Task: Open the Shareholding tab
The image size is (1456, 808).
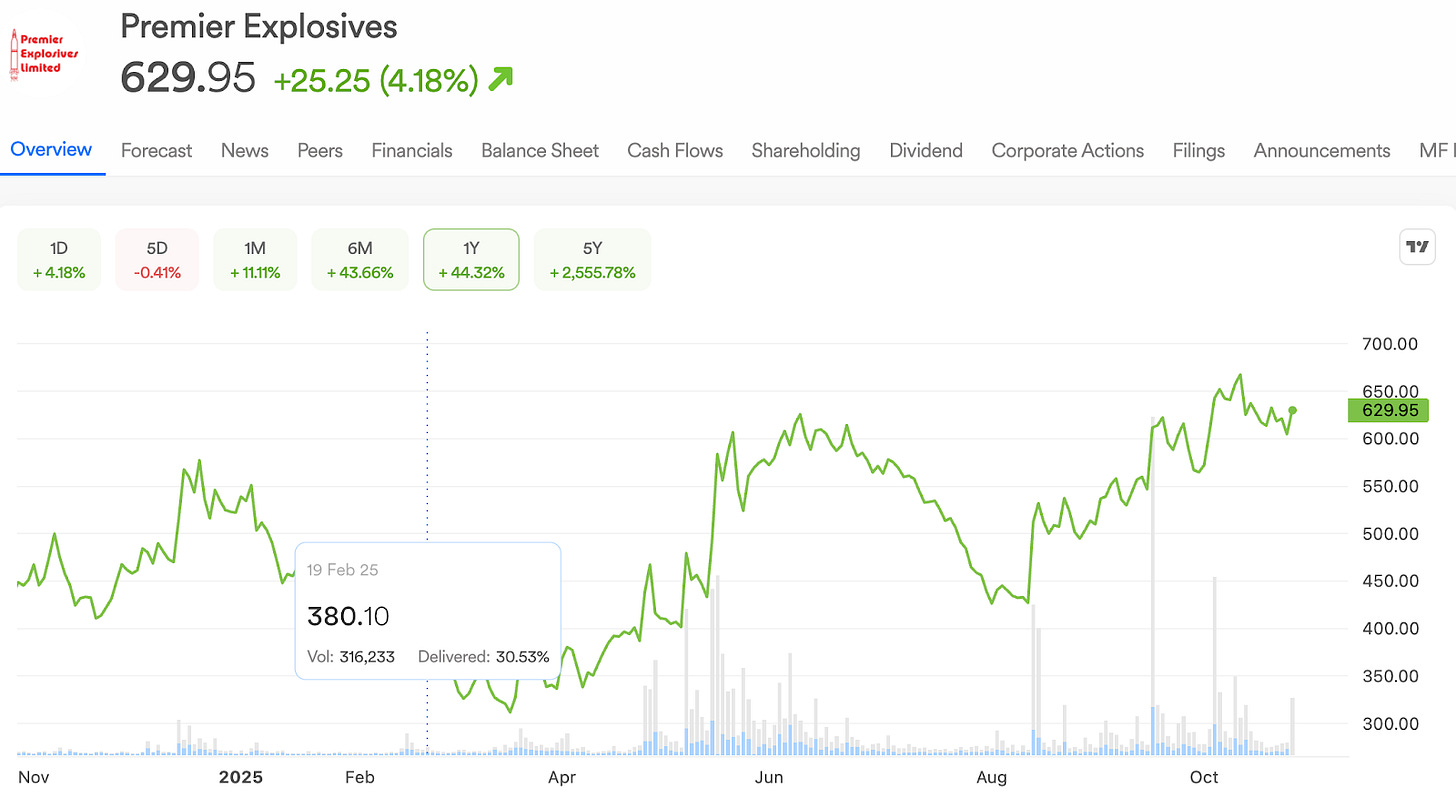Action: coord(806,151)
